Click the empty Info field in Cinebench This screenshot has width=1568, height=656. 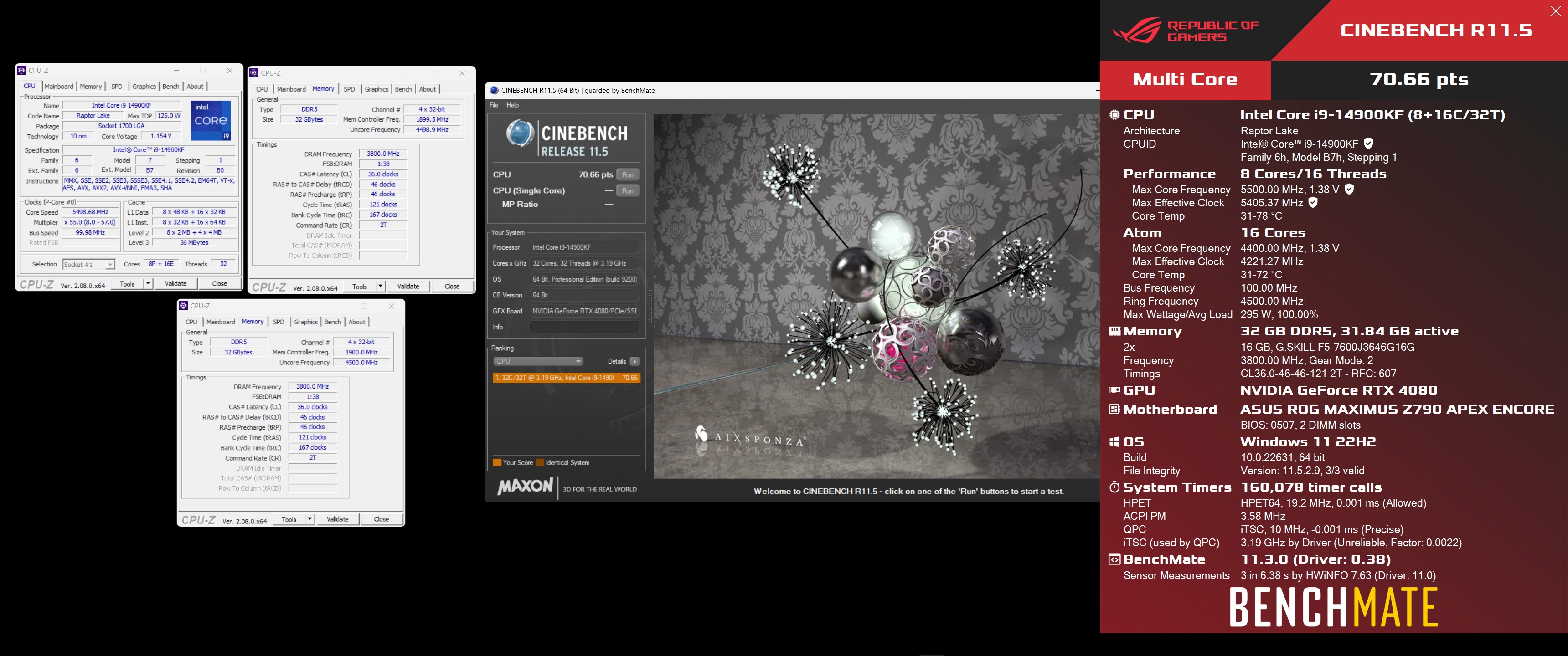[x=584, y=328]
